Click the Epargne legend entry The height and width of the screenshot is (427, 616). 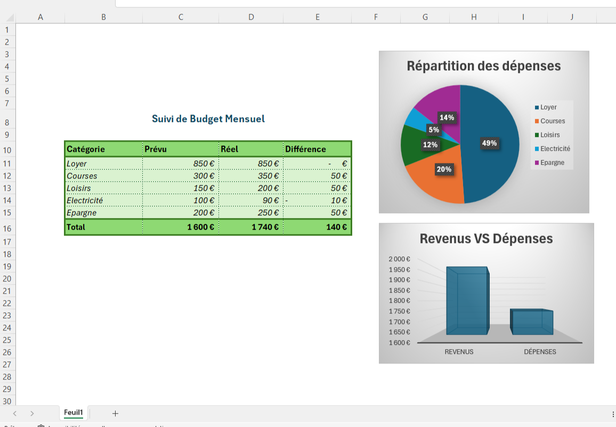click(553, 162)
